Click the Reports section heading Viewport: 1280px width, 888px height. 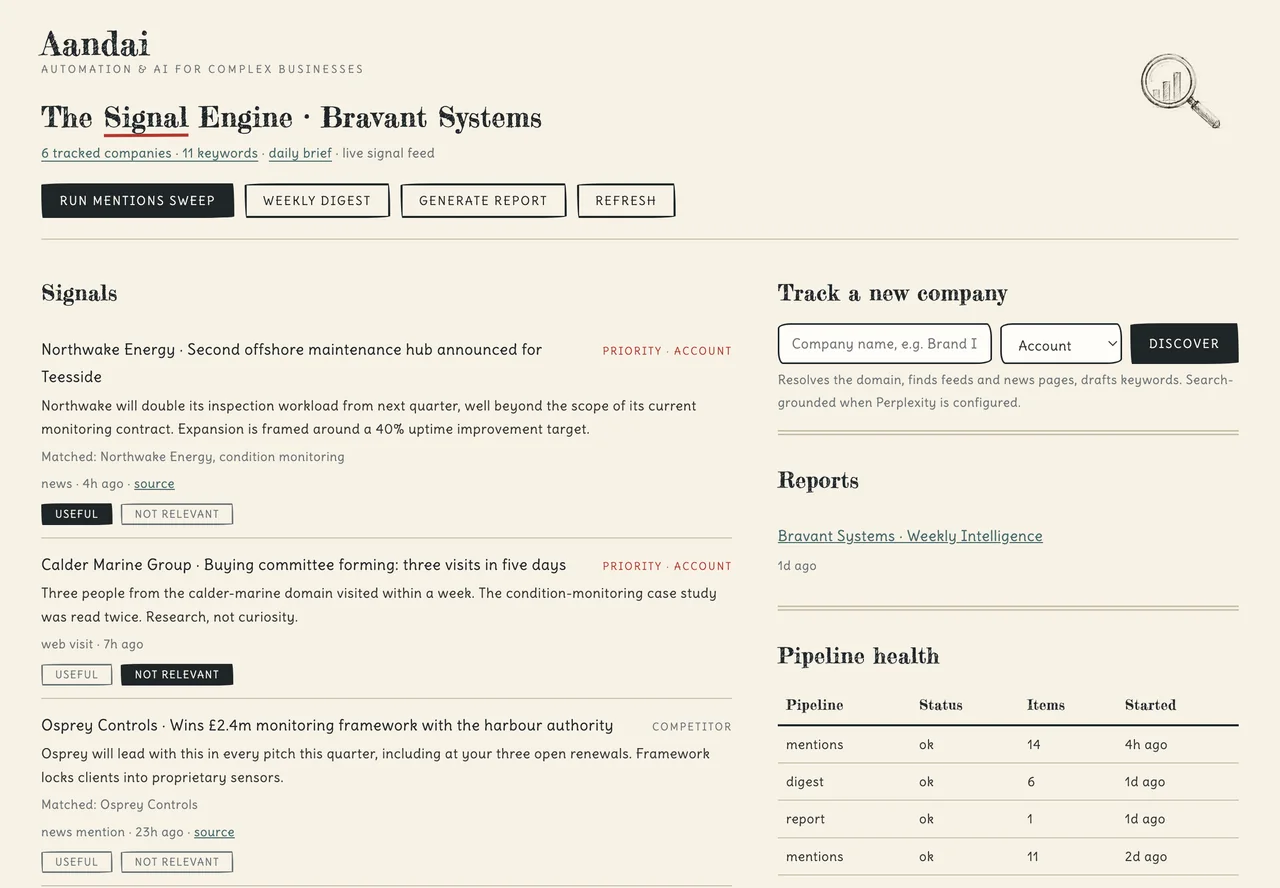pos(818,480)
